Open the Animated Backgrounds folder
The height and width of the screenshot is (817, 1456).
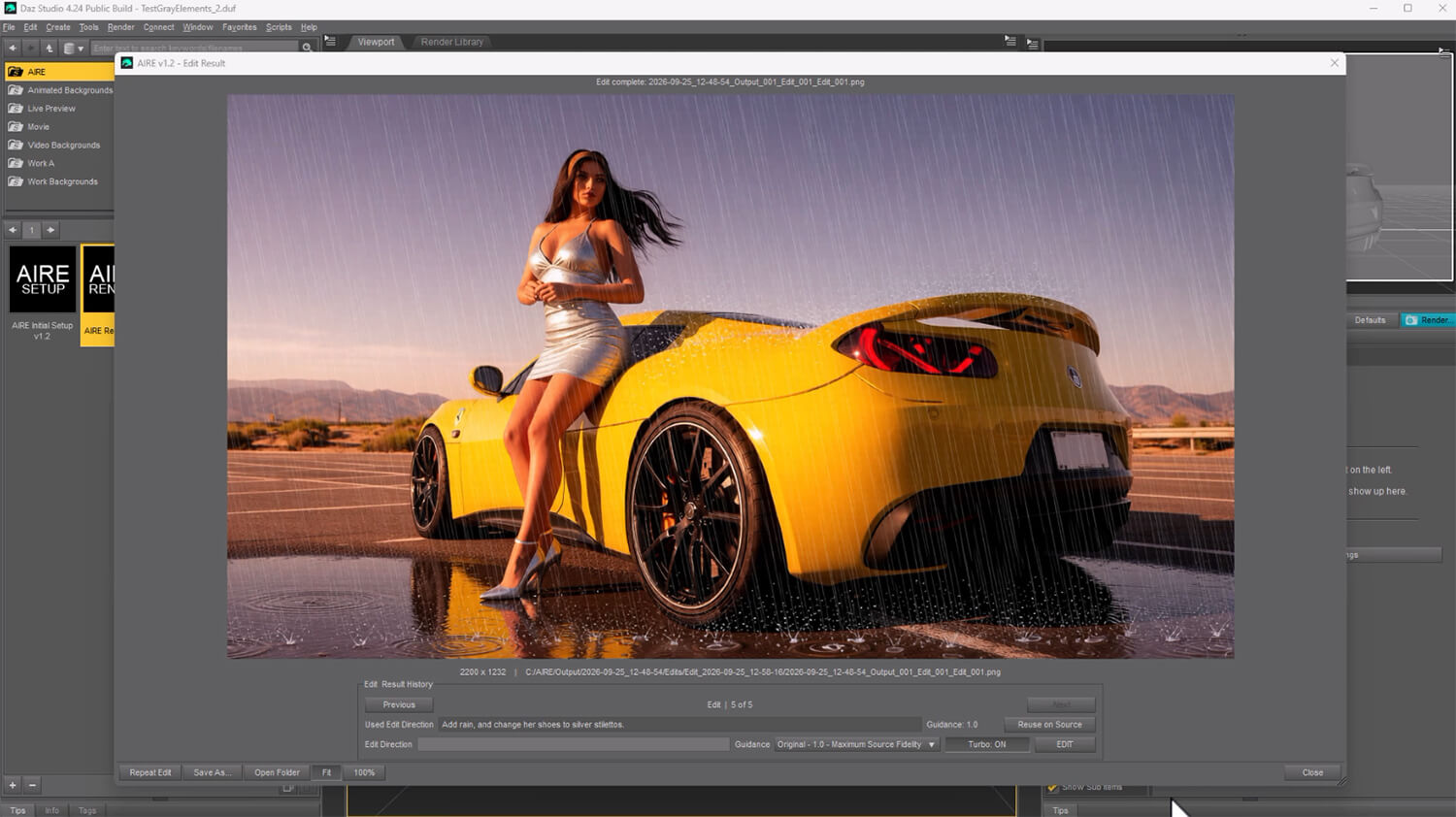60,90
